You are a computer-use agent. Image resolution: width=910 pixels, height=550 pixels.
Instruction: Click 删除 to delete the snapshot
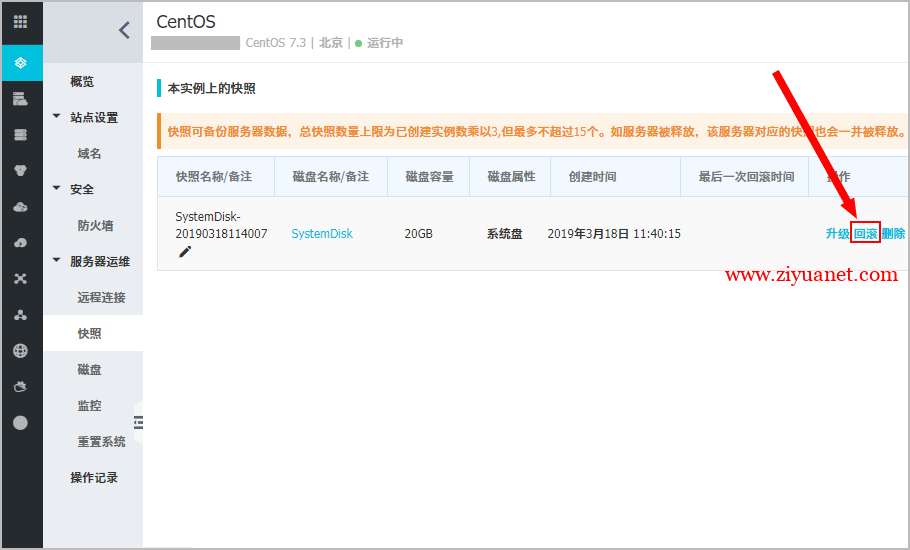[x=894, y=234]
